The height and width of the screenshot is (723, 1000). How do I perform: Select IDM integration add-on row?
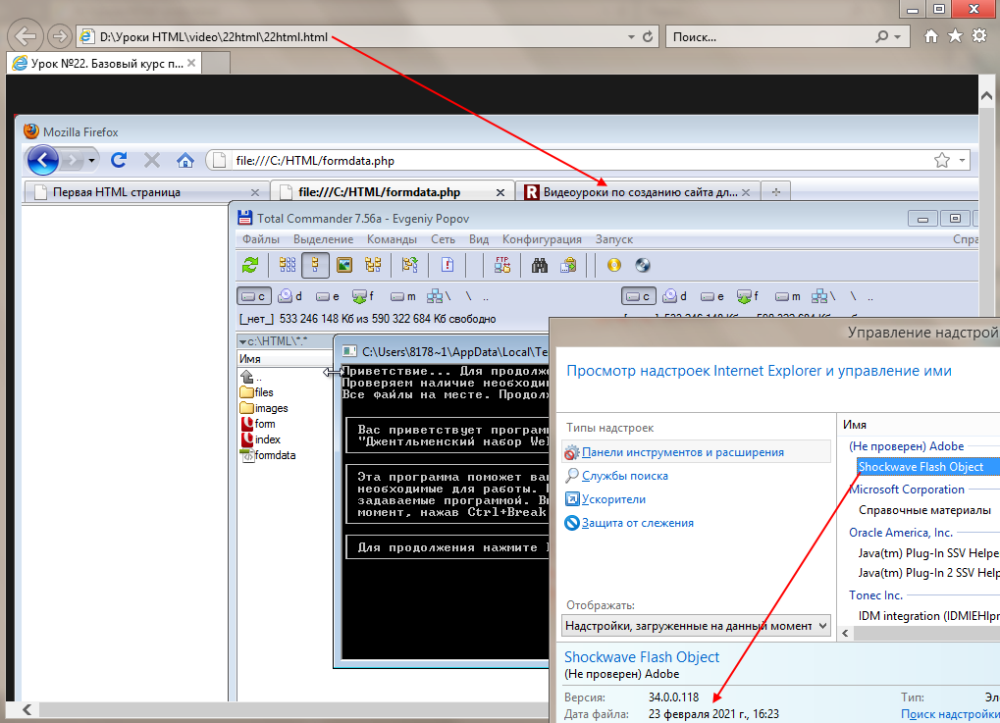(928, 616)
